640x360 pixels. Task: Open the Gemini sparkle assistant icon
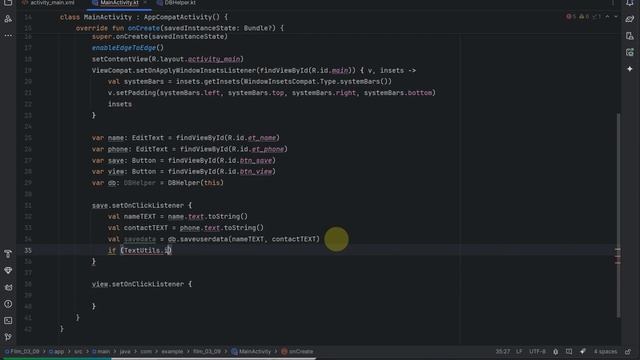pyautogui.click(x=630, y=69)
